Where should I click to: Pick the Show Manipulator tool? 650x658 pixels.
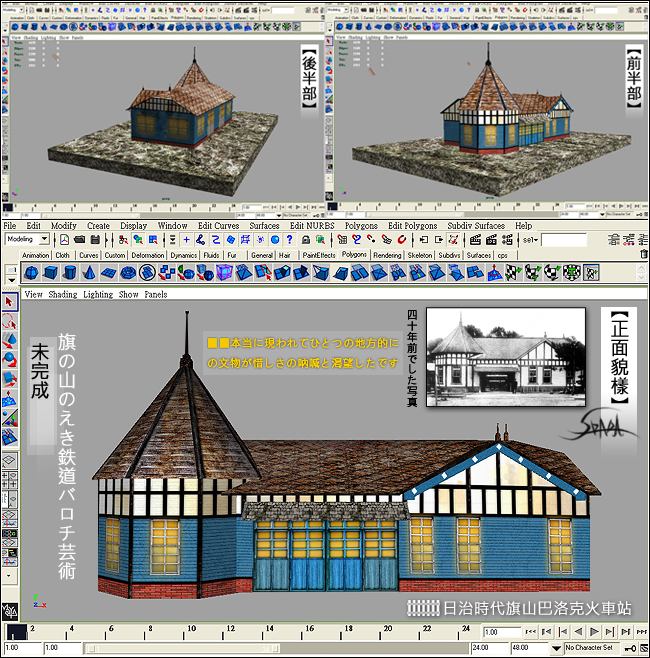tap(9, 418)
